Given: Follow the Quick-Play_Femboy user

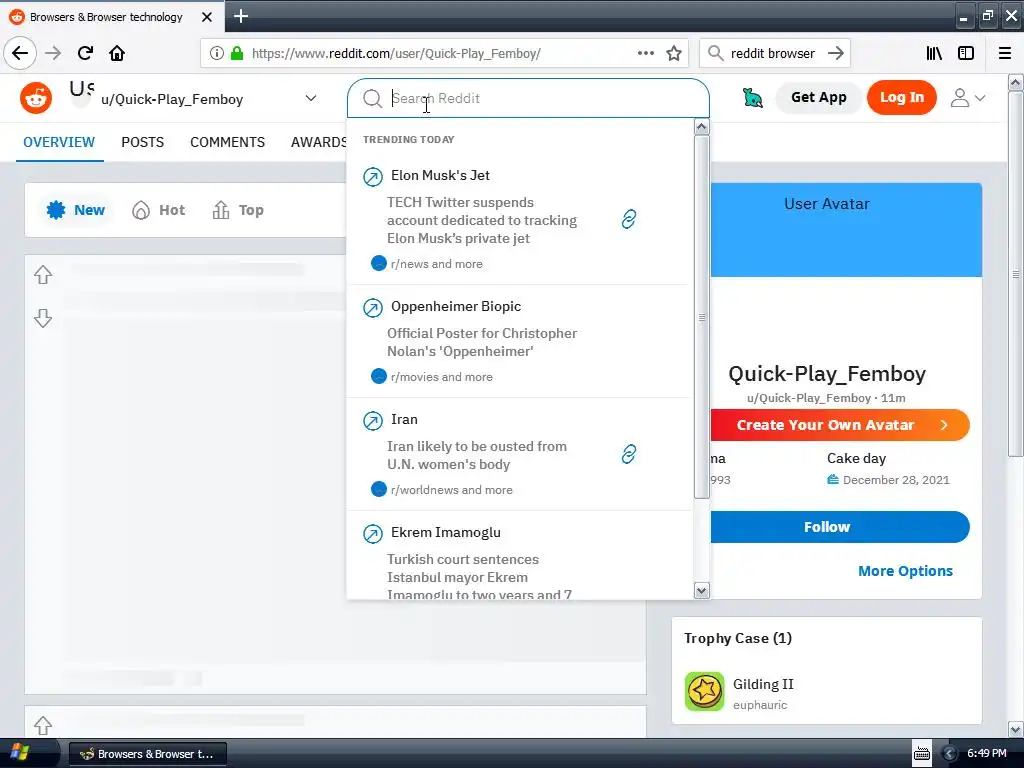Looking at the screenshot, I should [x=840, y=527].
